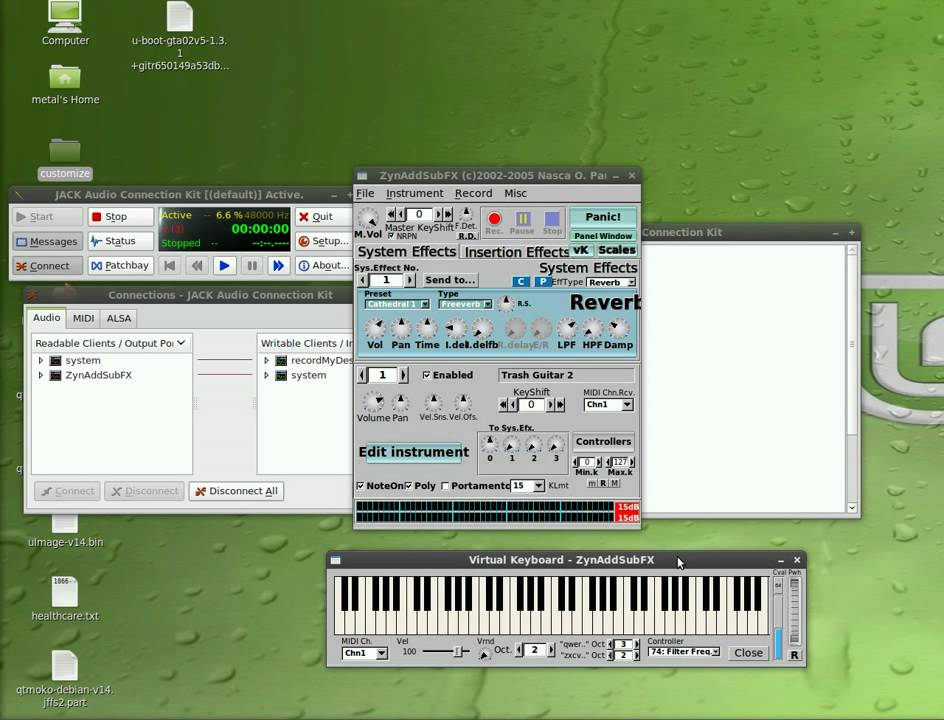944x720 pixels.
Task: Click the virtual keyboard Vrnd knob
Action: tap(484, 654)
